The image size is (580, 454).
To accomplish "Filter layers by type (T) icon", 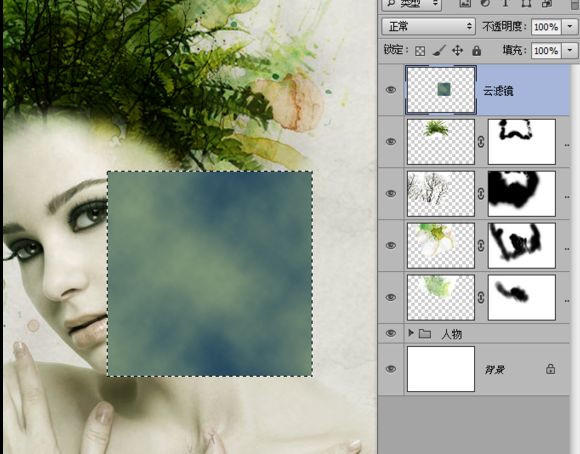I will [506, 3].
